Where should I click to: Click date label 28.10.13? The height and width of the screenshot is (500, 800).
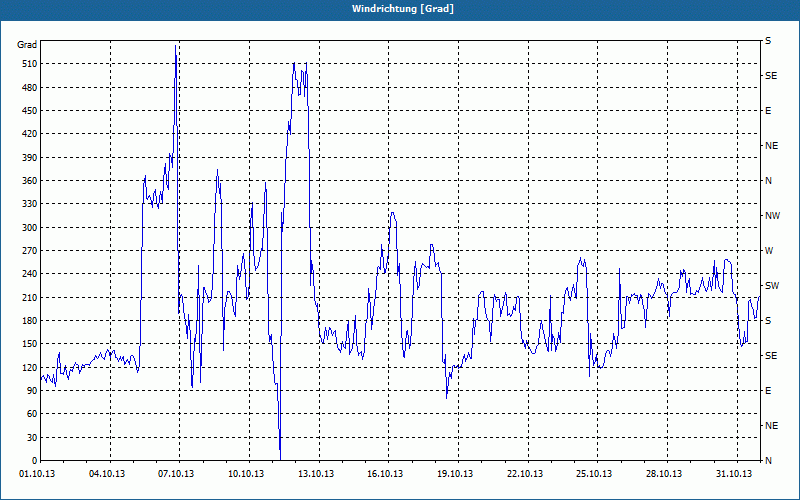click(x=664, y=474)
